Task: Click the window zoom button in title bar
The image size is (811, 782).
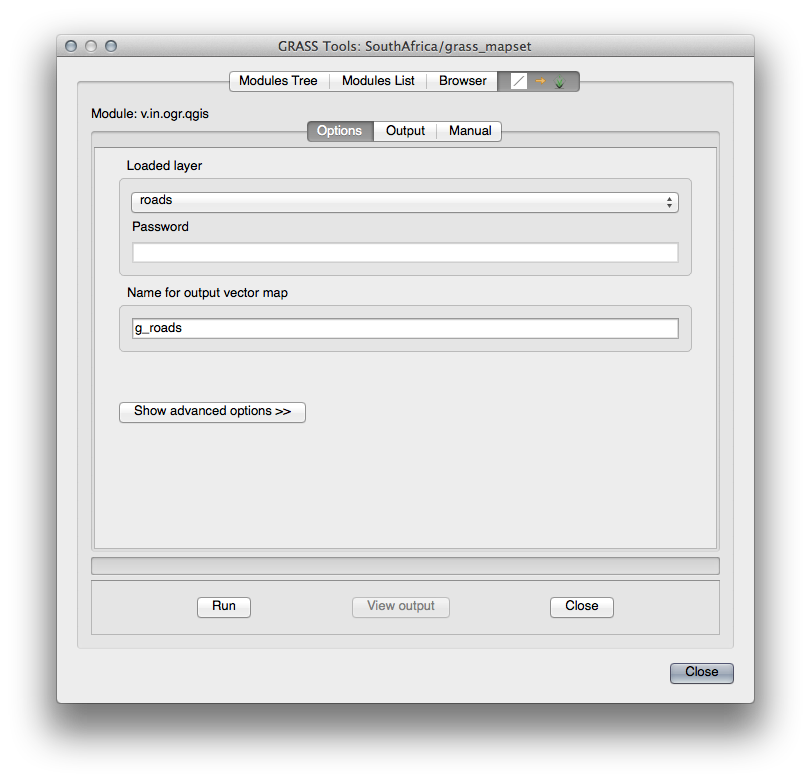Action: point(111,46)
